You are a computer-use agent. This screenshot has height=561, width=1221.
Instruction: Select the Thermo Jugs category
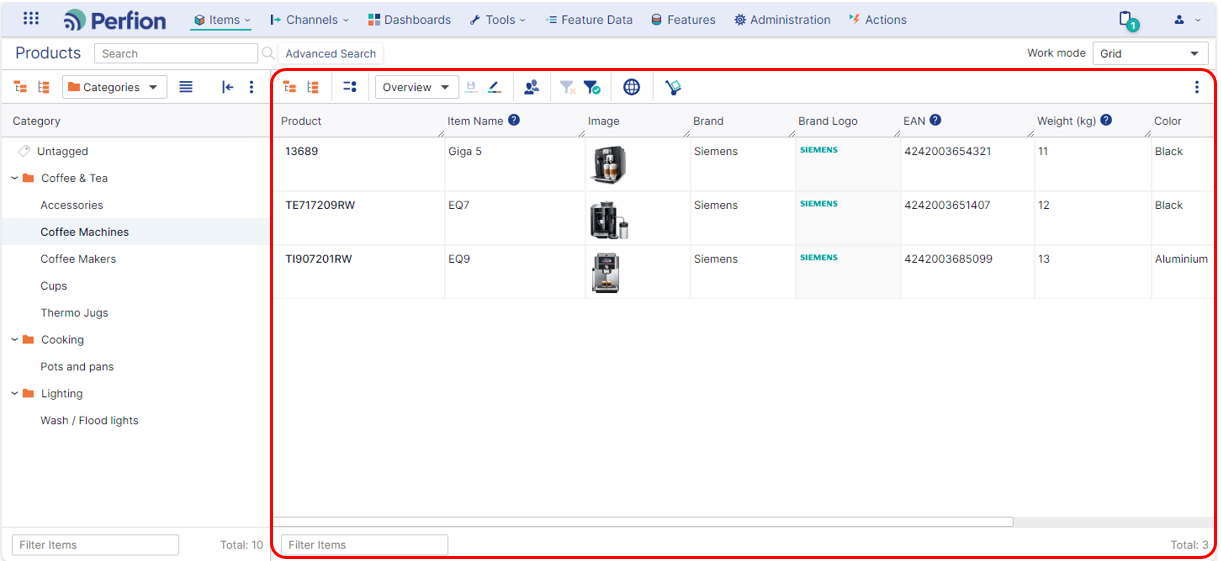(x=74, y=313)
